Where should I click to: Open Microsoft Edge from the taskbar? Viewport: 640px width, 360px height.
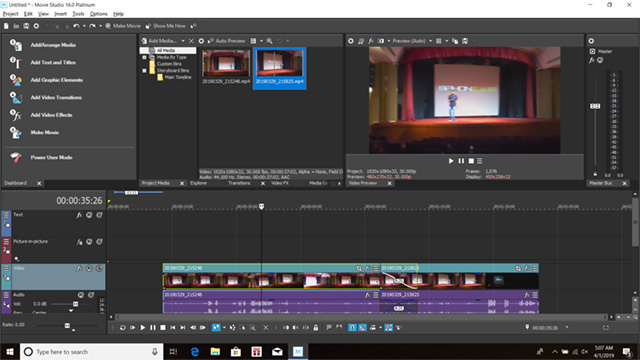[x=195, y=351]
